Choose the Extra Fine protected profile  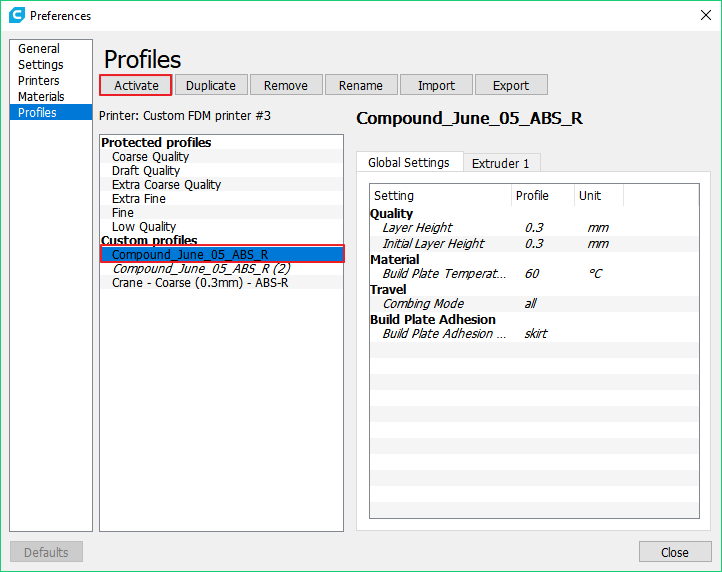(x=139, y=199)
